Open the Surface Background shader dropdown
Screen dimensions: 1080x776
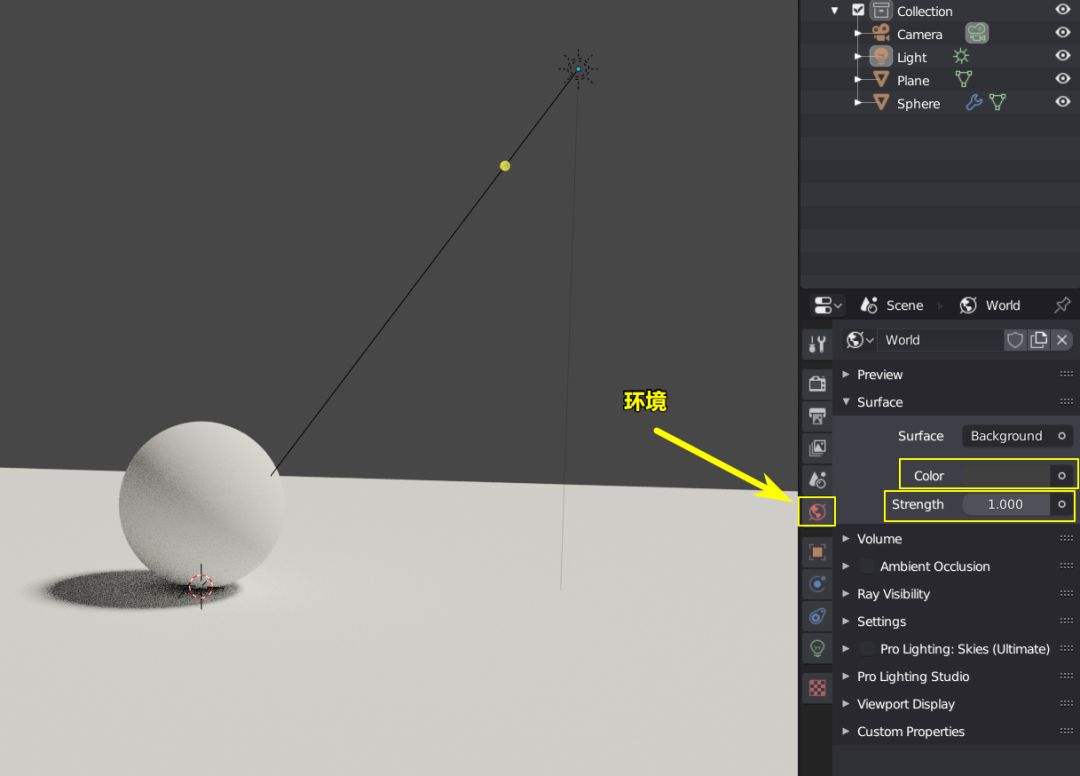pos(1015,435)
